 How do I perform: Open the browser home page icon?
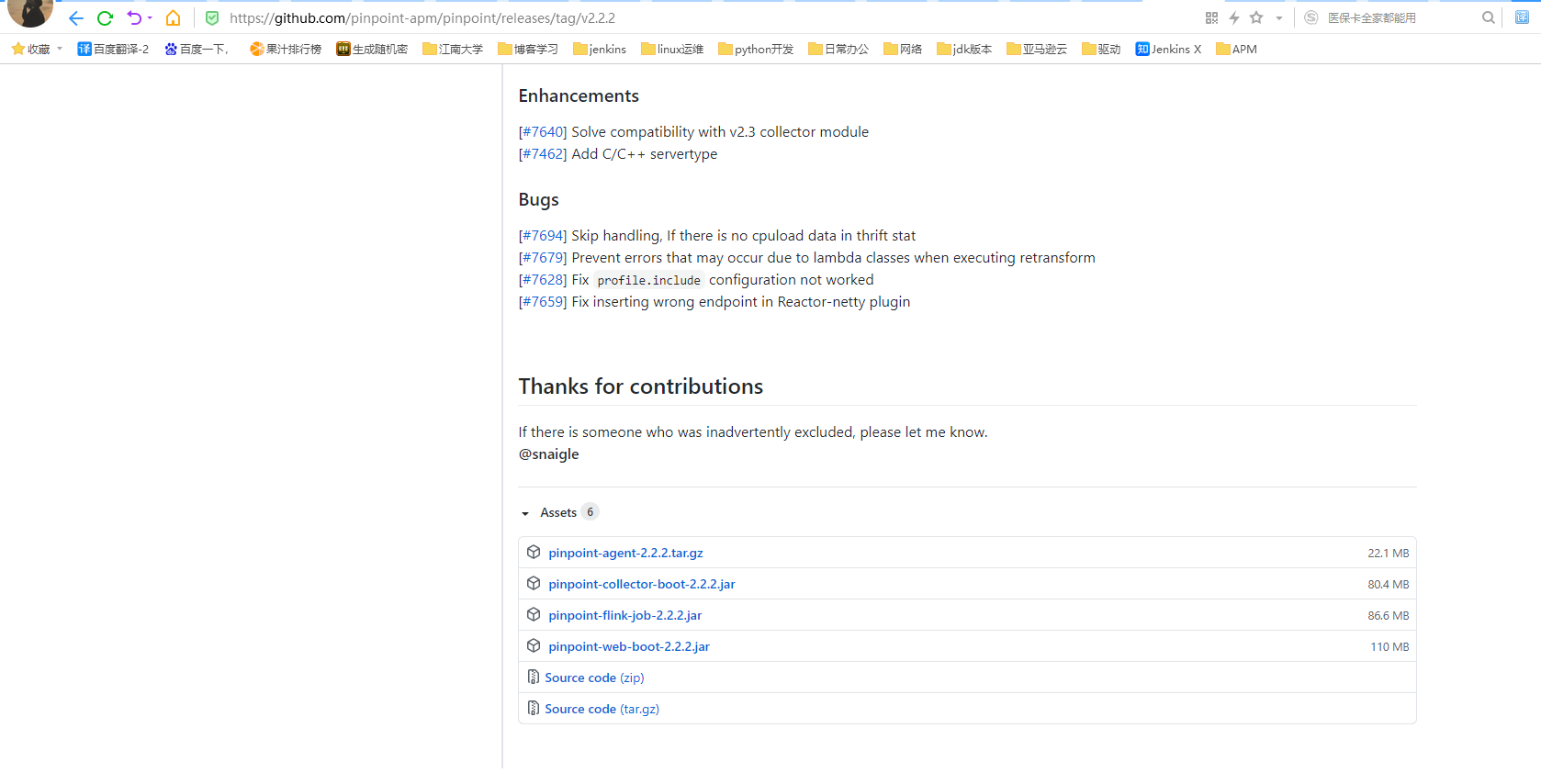tap(174, 18)
